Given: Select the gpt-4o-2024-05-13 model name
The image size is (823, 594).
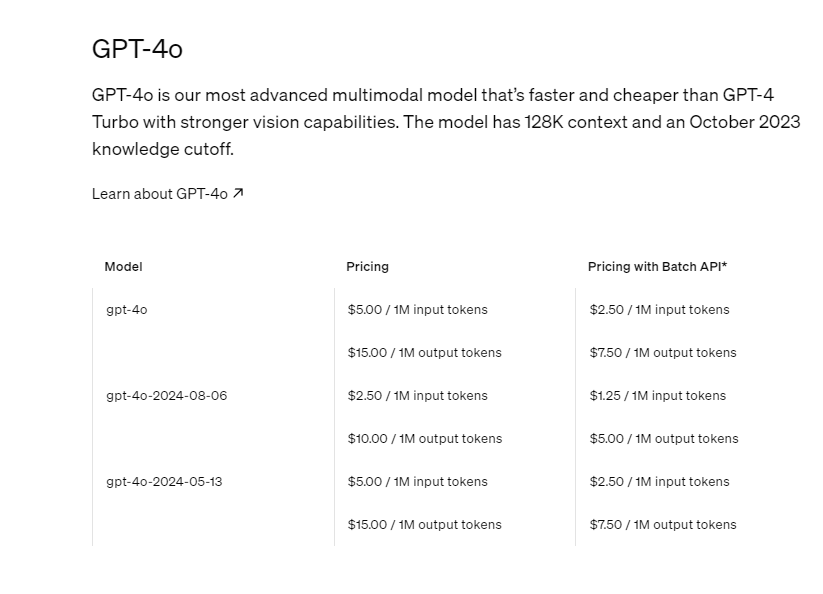Looking at the screenshot, I should click(x=164, y=482).
